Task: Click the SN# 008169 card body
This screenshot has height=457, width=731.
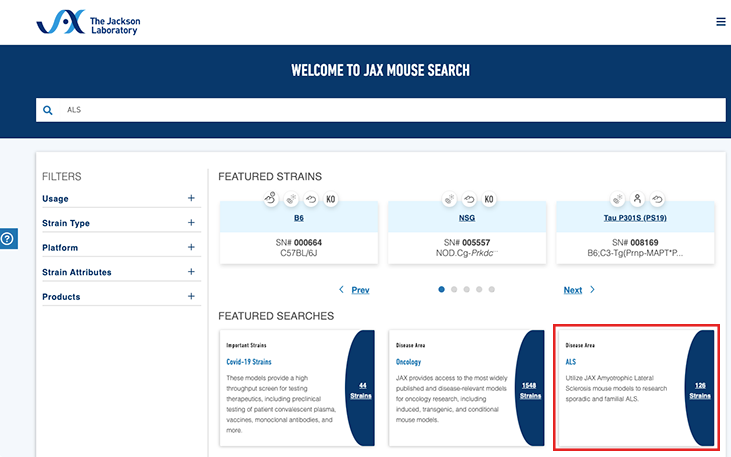Action: [635, 248]
